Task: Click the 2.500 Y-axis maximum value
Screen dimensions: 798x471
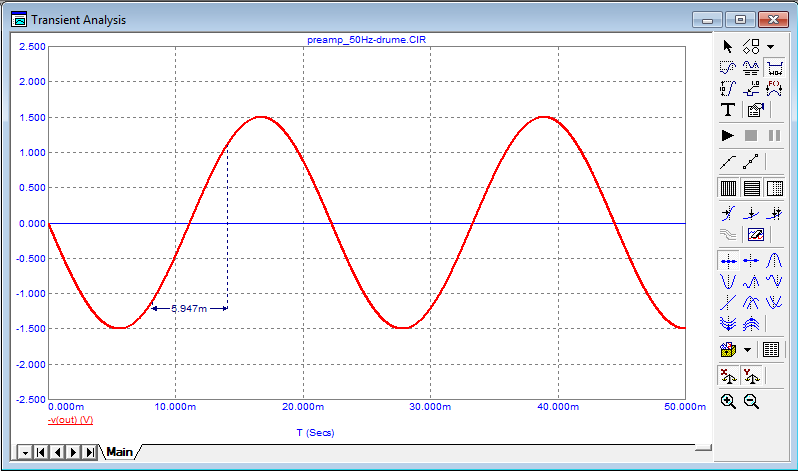Action: click(32, 47)
